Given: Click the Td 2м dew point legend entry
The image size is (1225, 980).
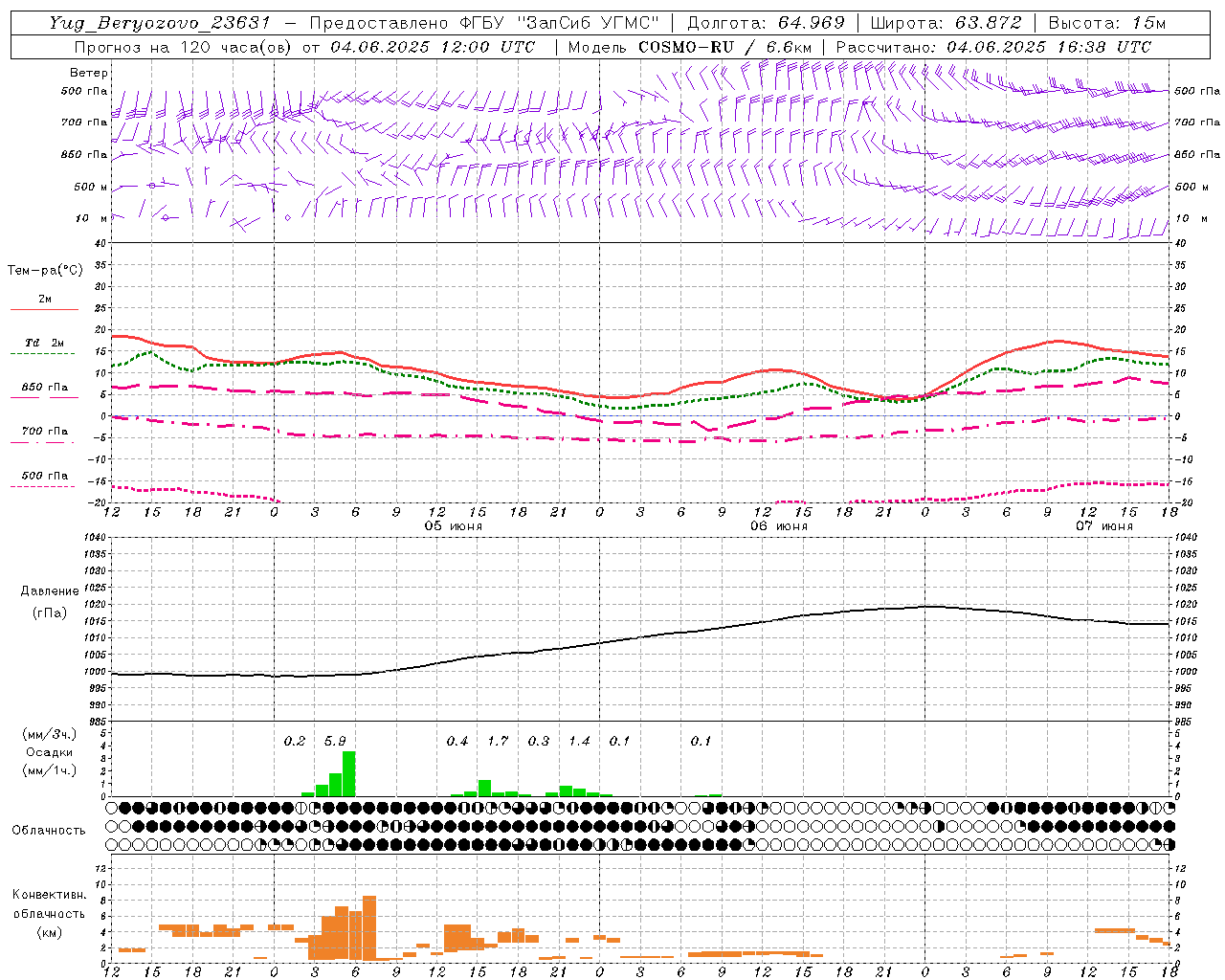Looking at the screenshot, I should (45, 343).
